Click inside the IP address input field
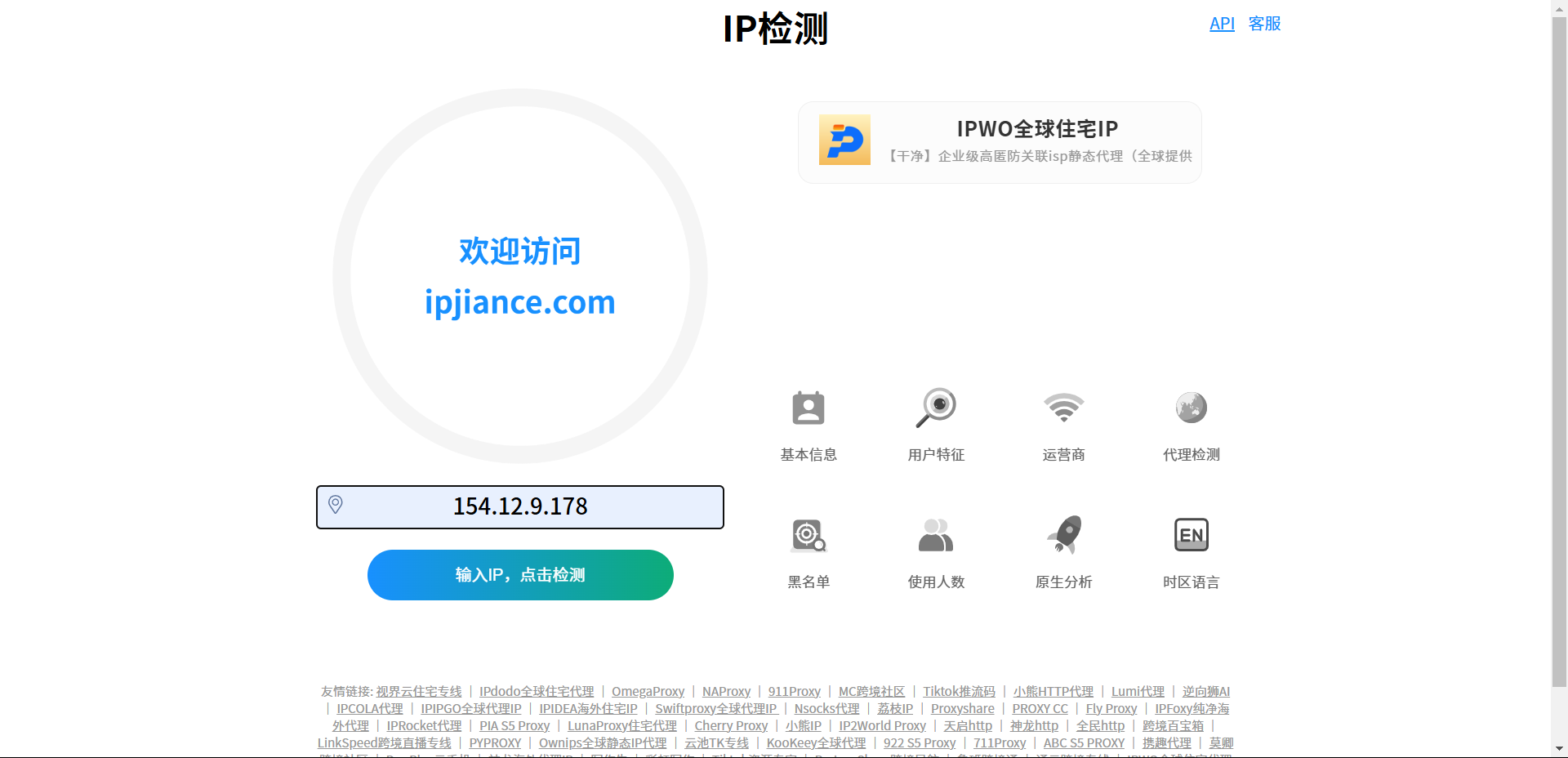 520,506
